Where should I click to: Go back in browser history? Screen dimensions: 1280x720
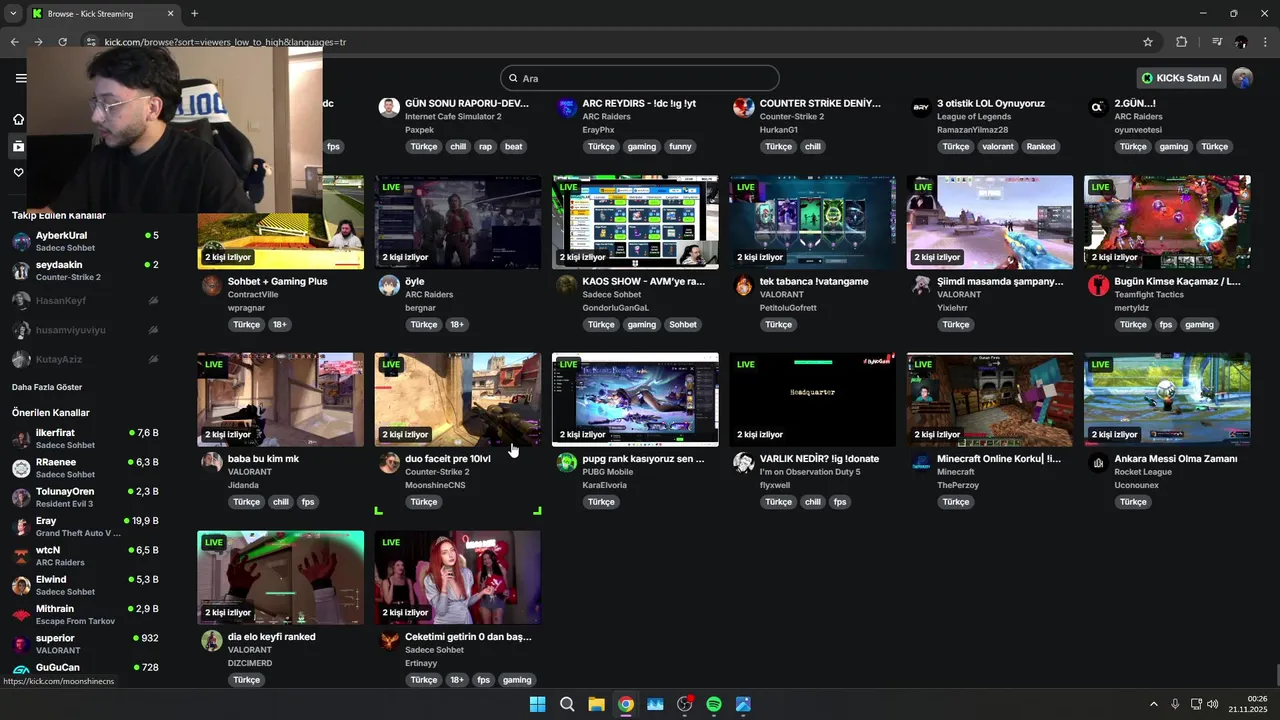14,42
